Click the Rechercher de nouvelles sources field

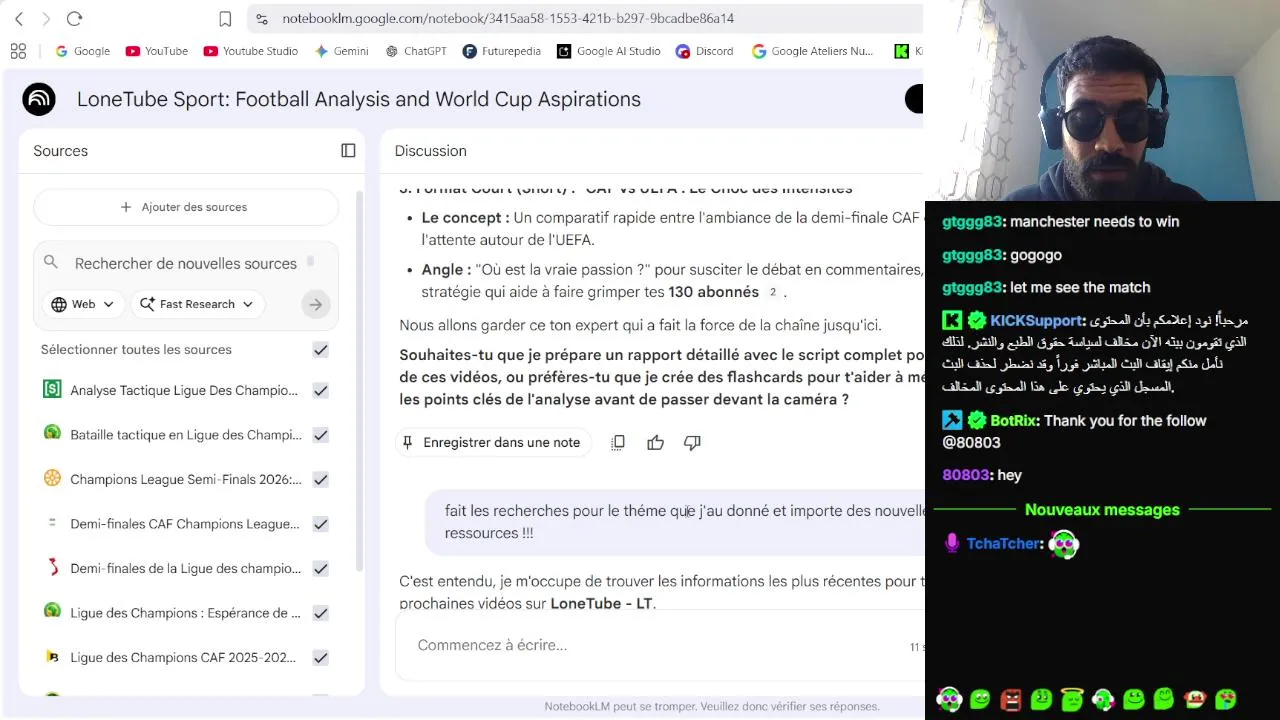point(186,263)
